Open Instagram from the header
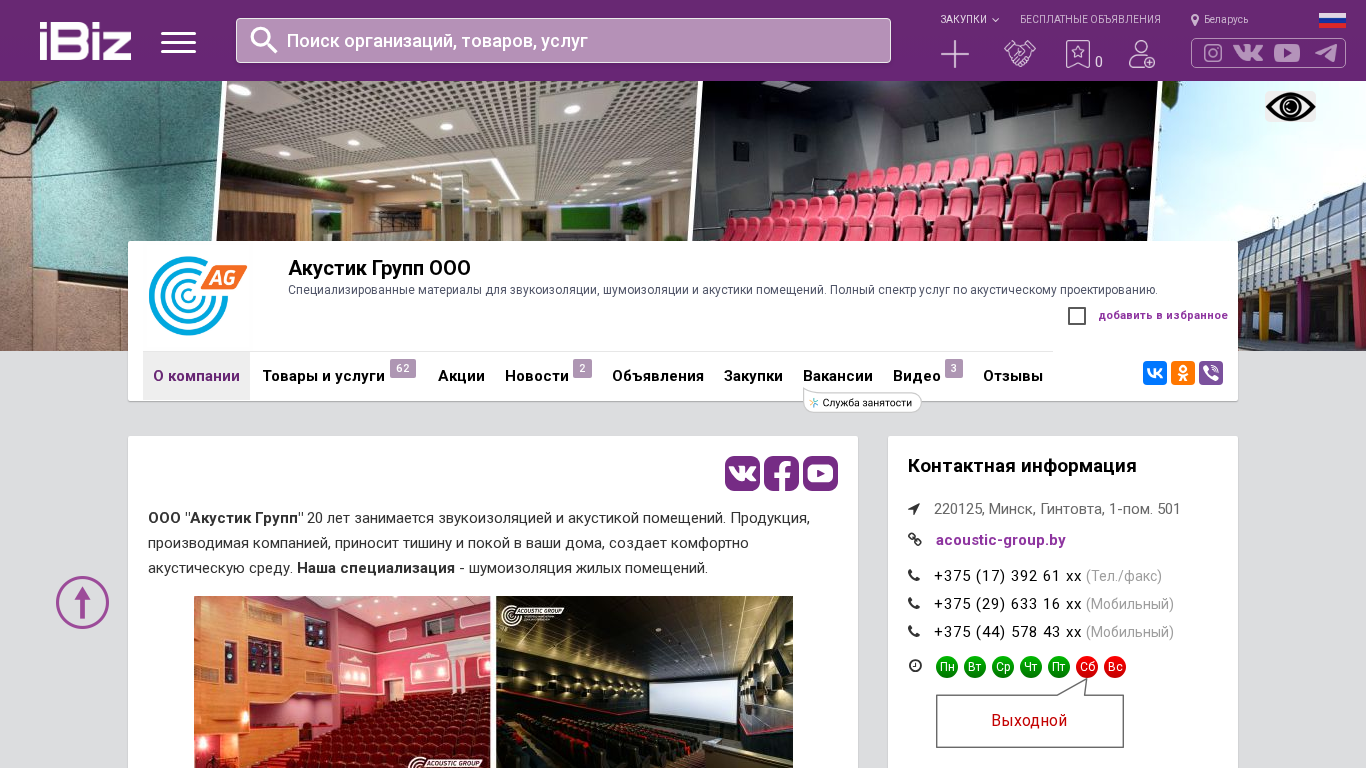The width and height of the screenshot is (1366, 768). tap(1213, 53)
